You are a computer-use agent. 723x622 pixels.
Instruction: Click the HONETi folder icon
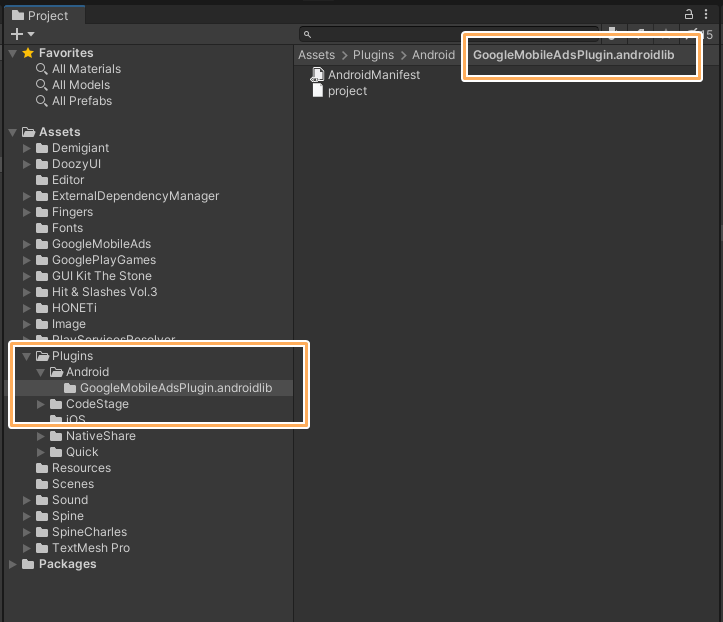click(42, 308)
